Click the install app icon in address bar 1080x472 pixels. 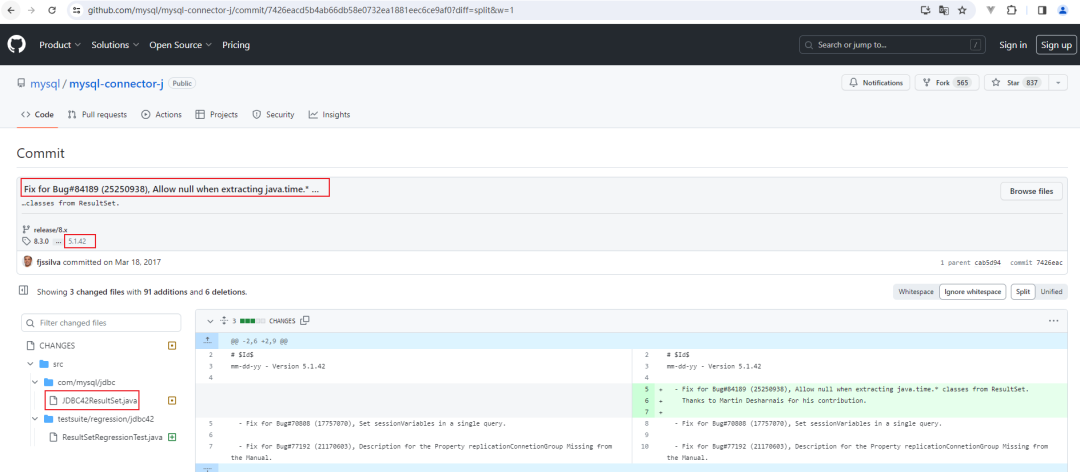(926, 10)
